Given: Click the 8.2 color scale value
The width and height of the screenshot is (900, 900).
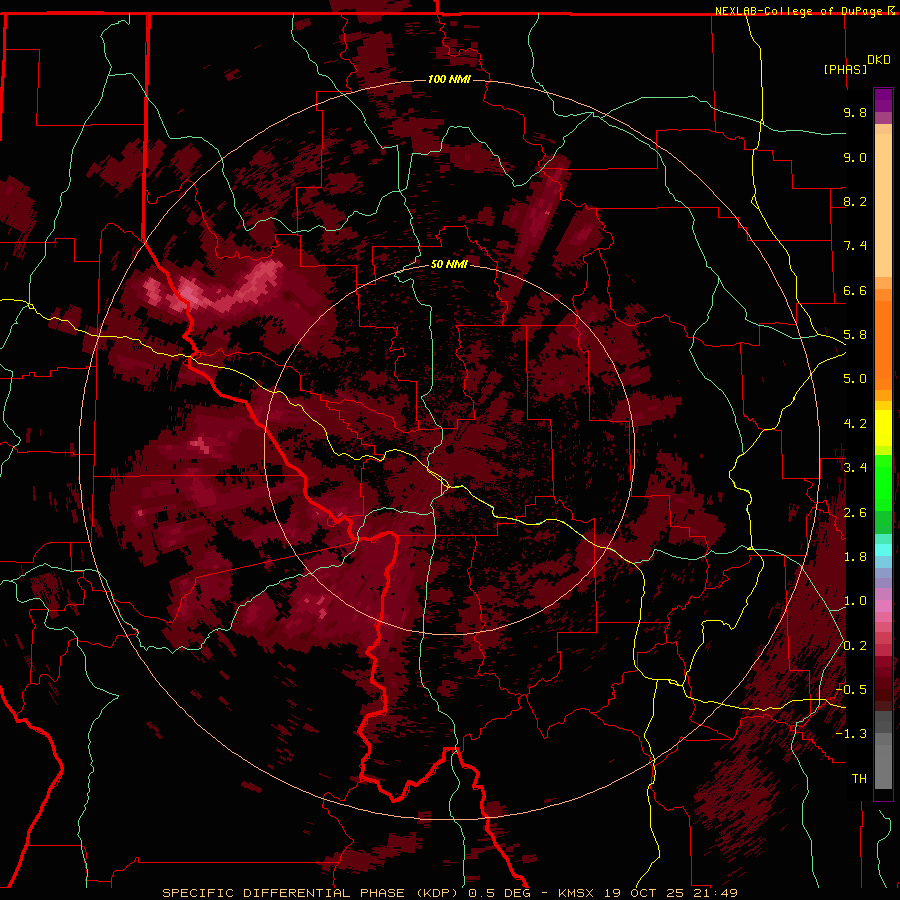Looking at the screenshot, I should 855,201.
